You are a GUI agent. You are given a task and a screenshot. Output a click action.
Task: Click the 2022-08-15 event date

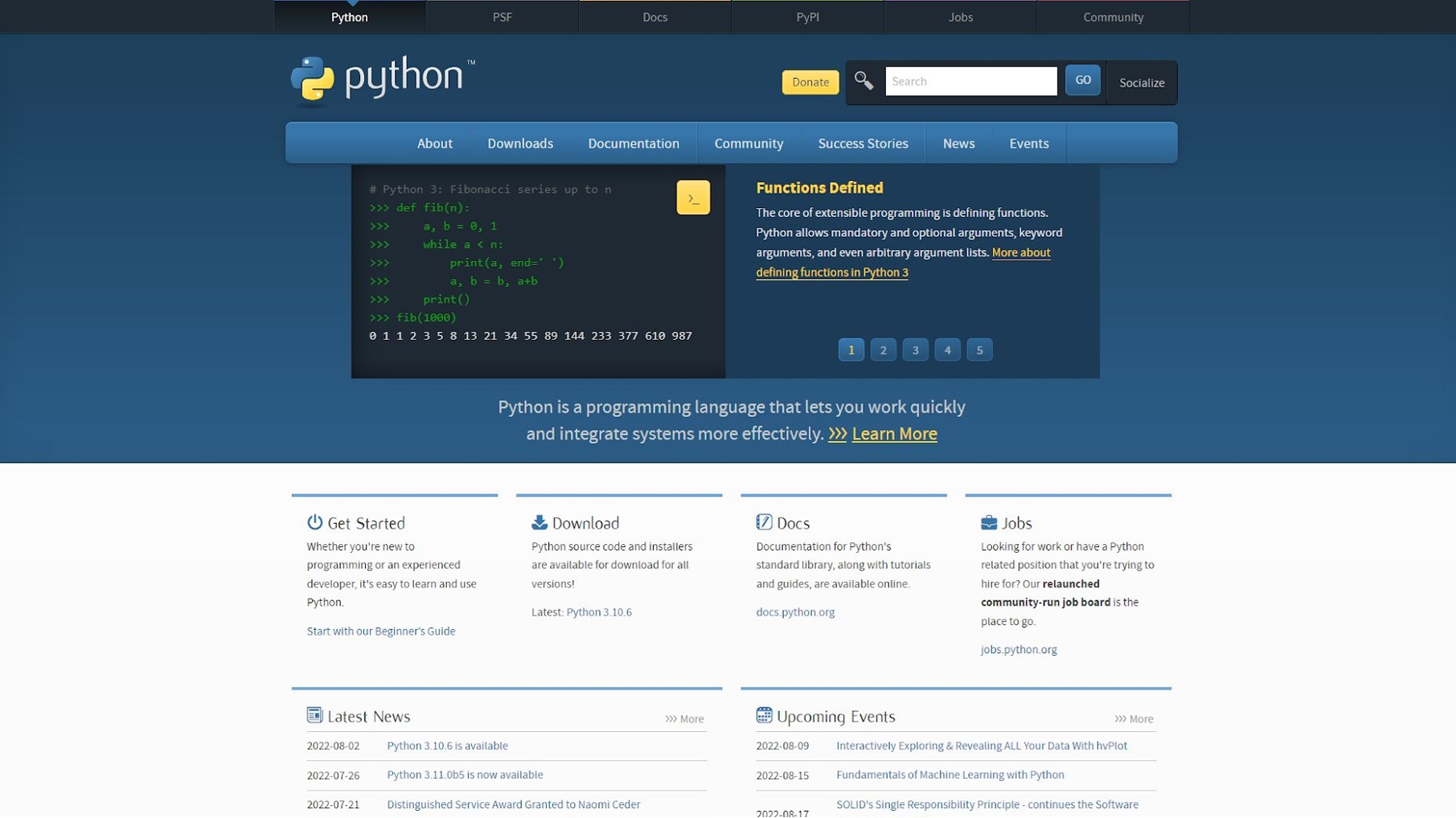(x=782, y=775)
